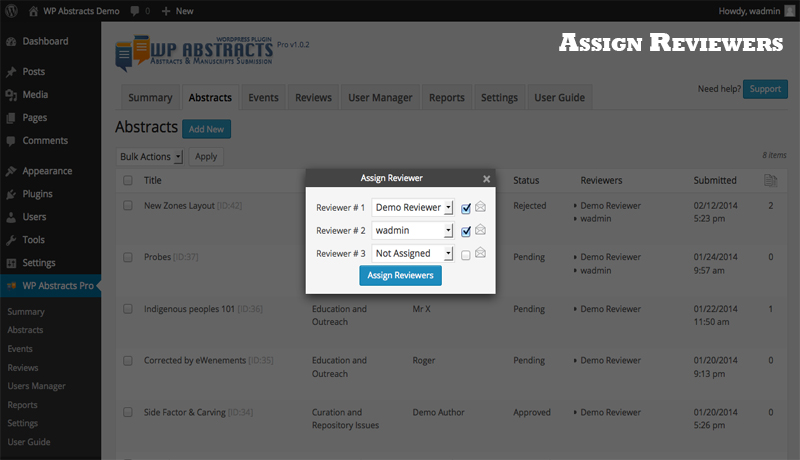The image size is (800, 460).
Task: Click the Add New abstract button
Action: click(207, 129)
